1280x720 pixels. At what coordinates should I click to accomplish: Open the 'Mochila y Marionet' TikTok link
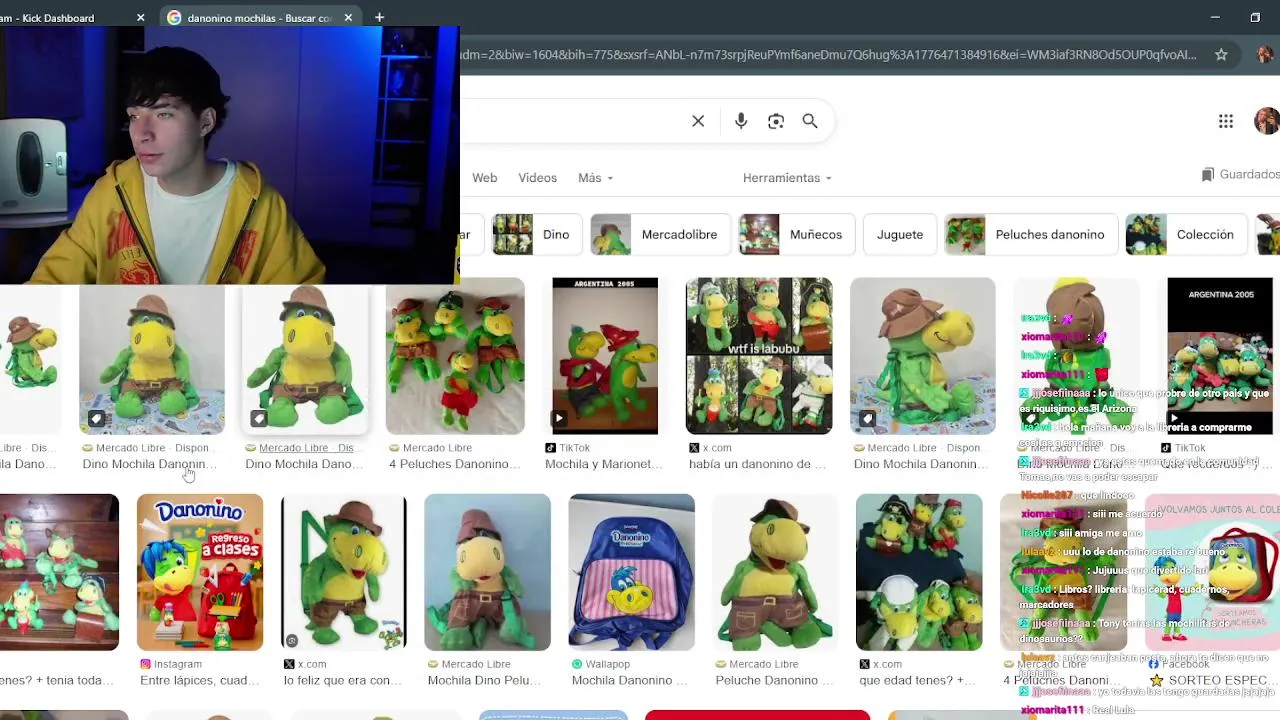[604, 464]
